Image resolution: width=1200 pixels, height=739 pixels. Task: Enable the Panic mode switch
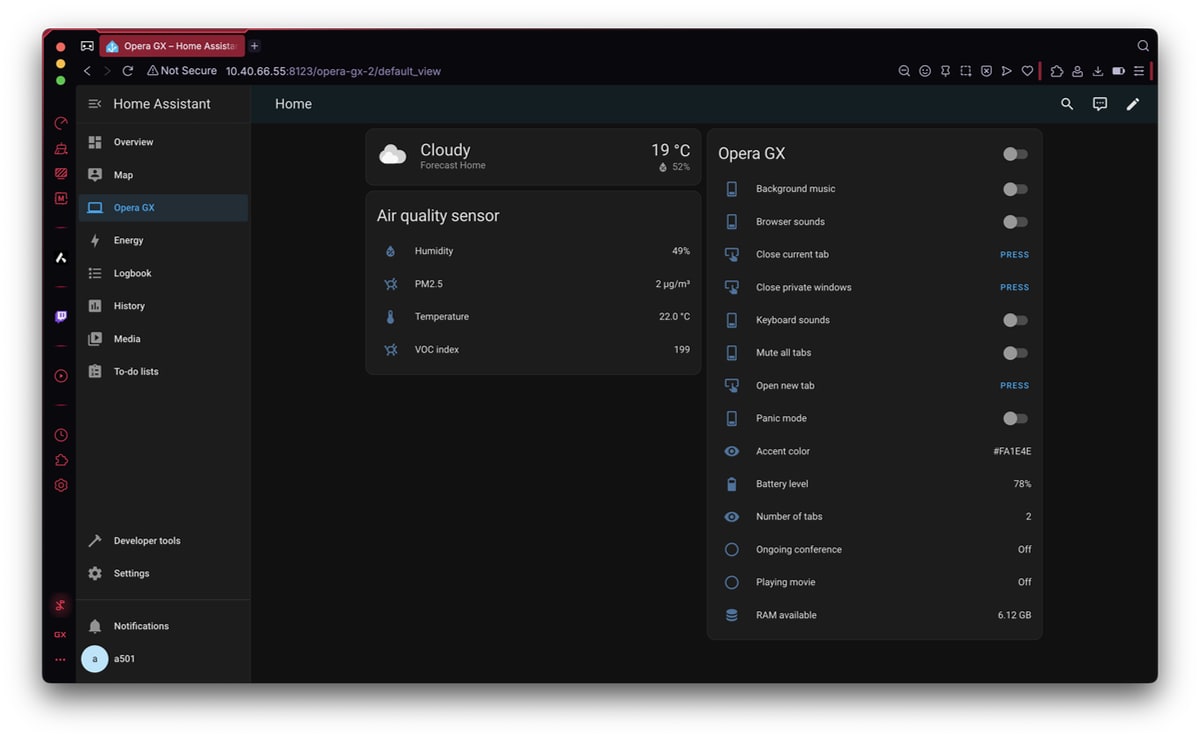[1015, 419]
